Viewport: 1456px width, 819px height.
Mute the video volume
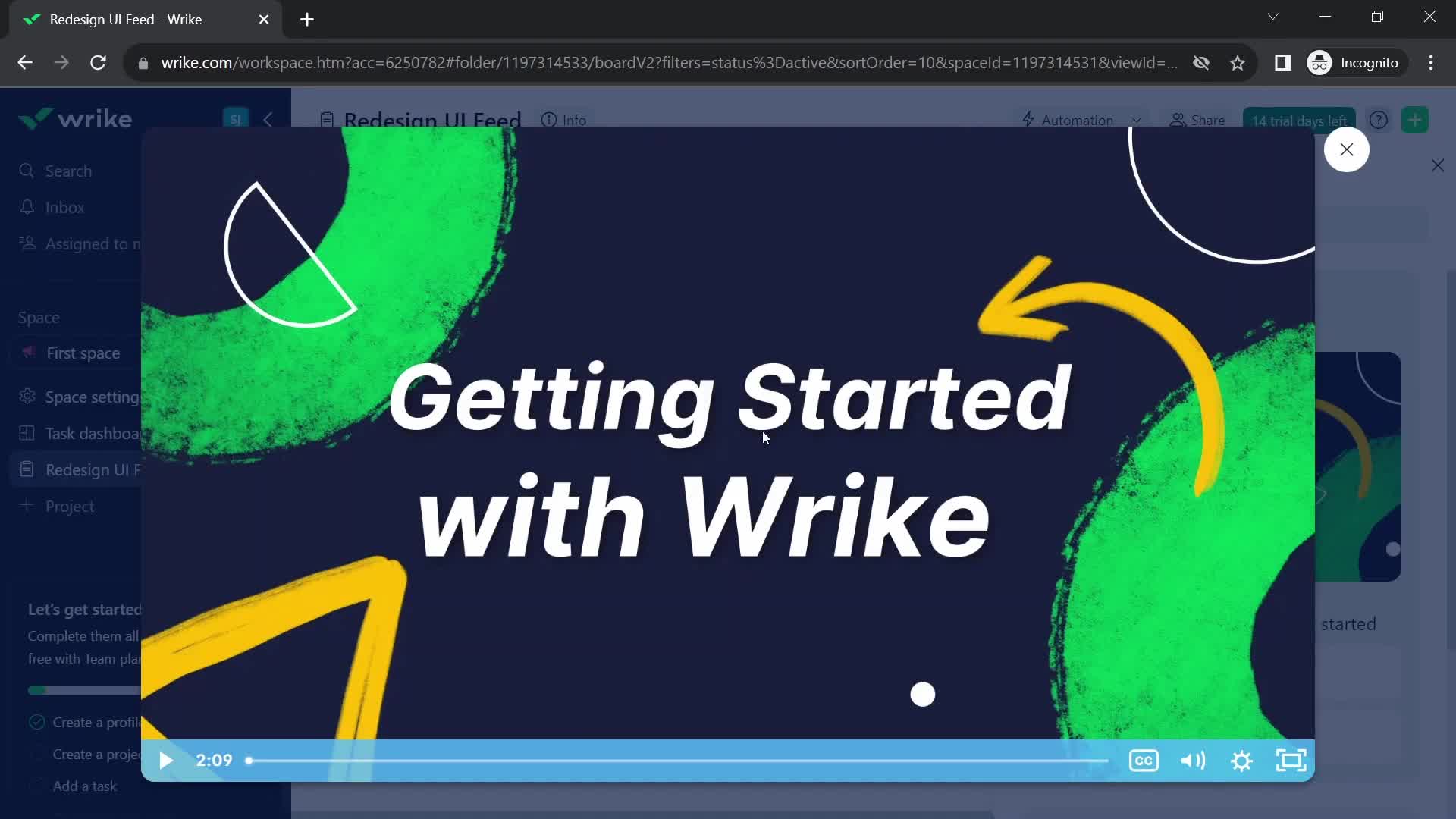click(x=1193, y=761)
